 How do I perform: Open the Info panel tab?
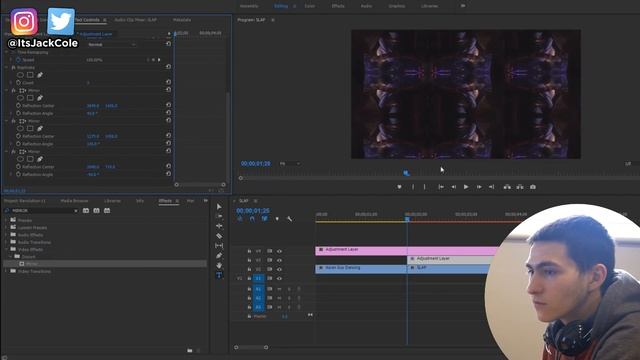coord(140,201)
